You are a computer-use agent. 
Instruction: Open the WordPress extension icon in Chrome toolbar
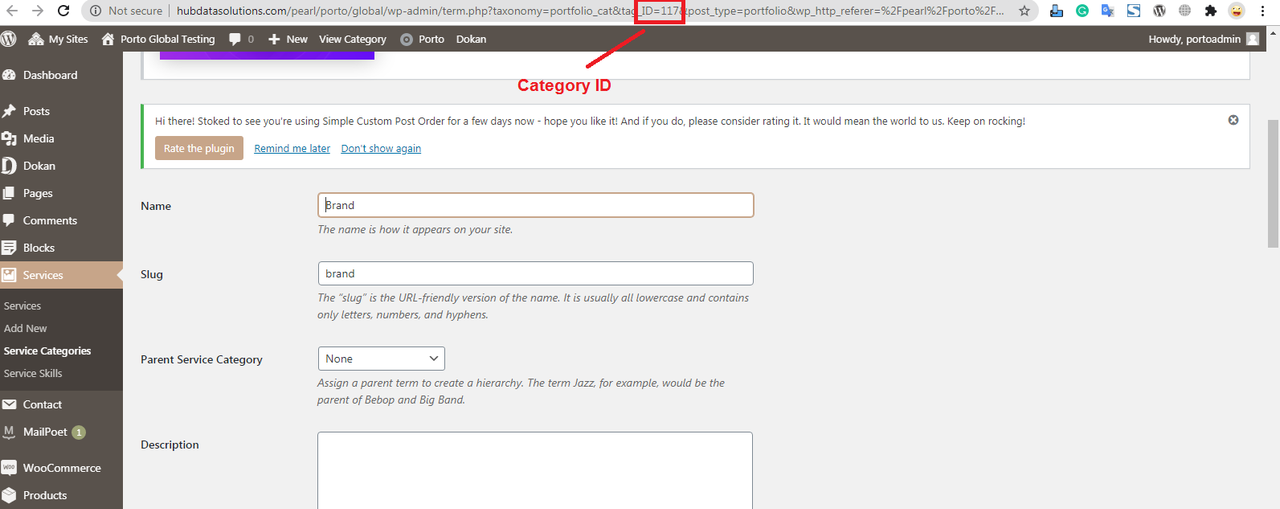pos(1159,11)
